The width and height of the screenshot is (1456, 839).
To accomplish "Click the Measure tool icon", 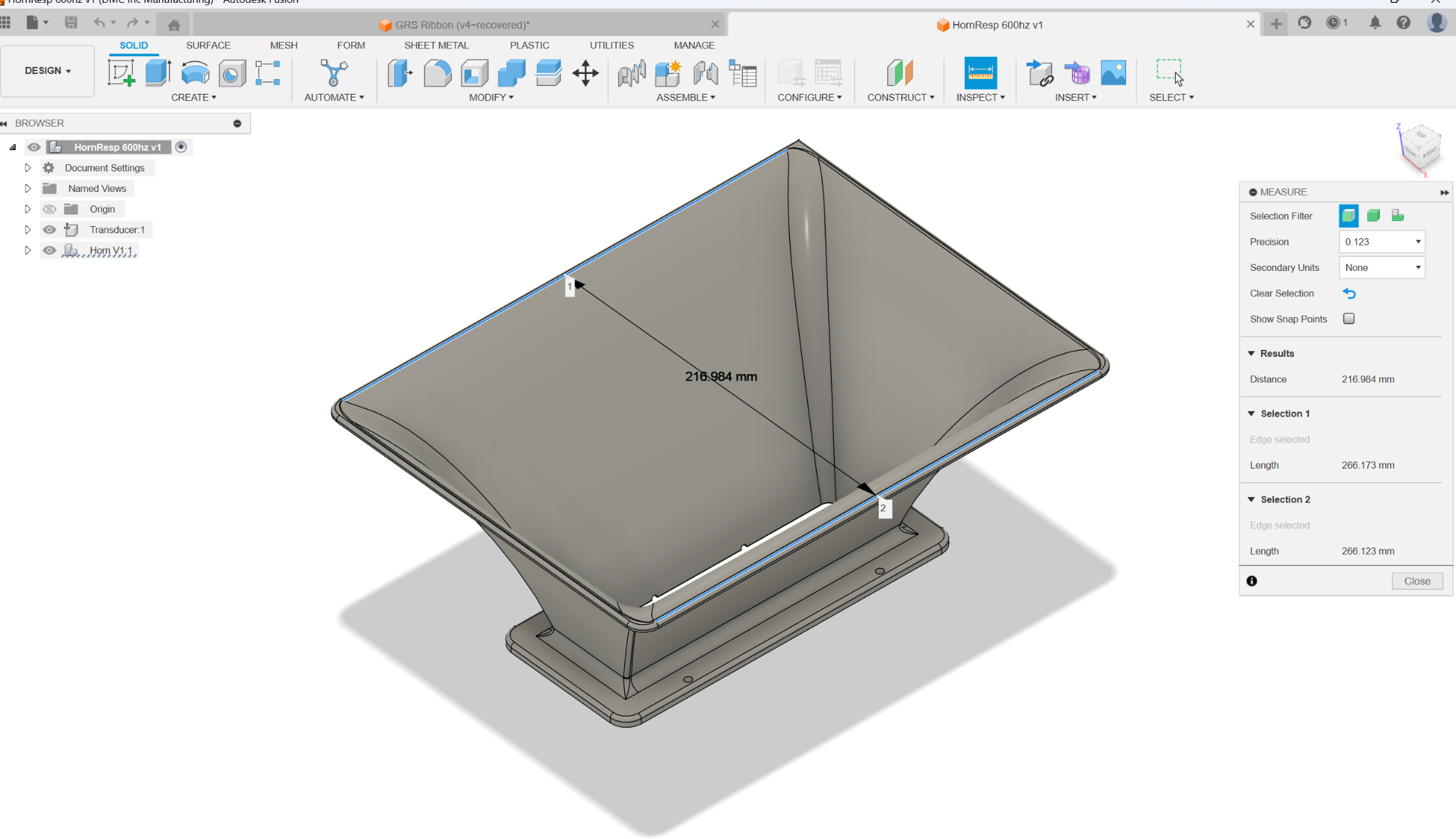I will [980, 73].
